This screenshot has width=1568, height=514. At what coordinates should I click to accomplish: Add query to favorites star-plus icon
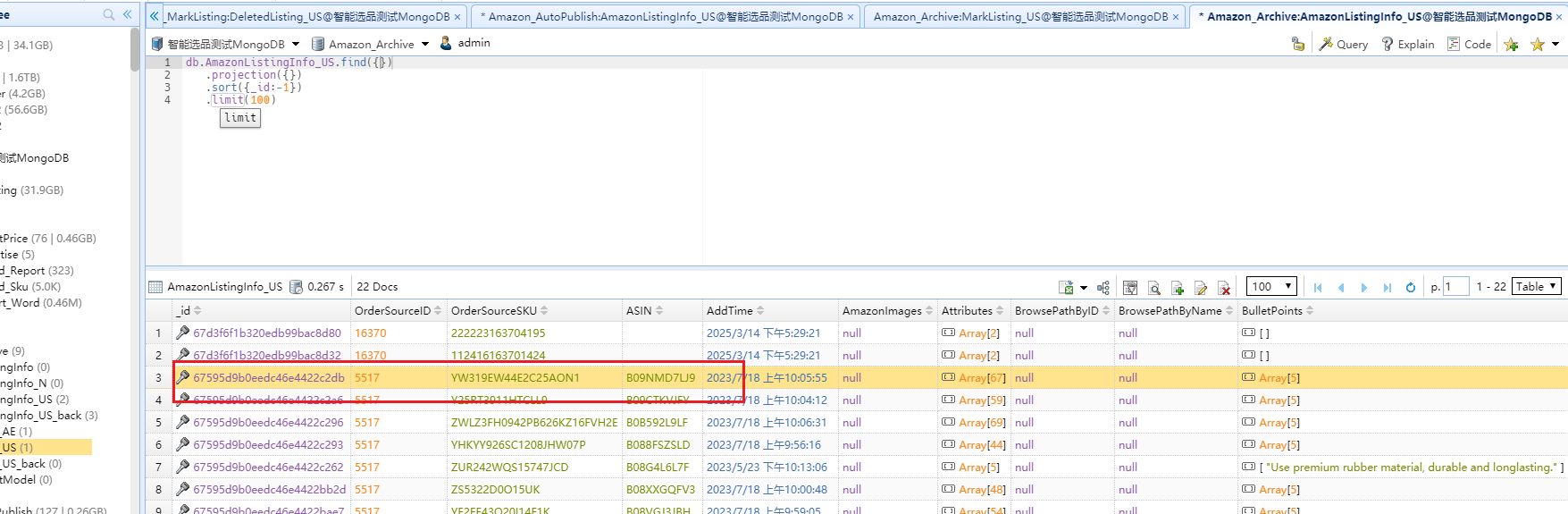pos(1511,44)
